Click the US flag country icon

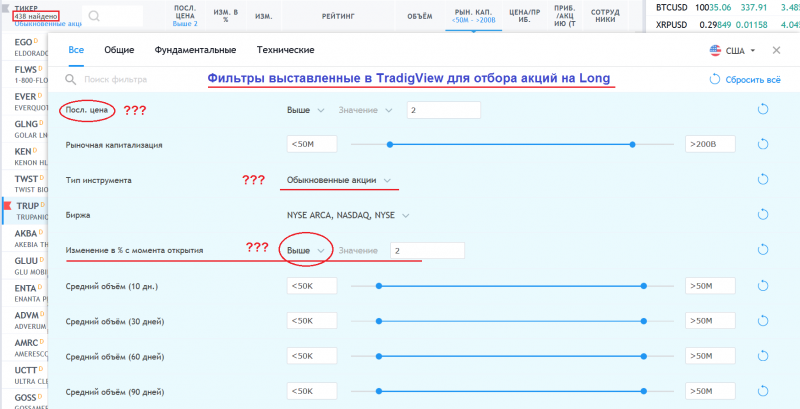[x=715, y=50]
